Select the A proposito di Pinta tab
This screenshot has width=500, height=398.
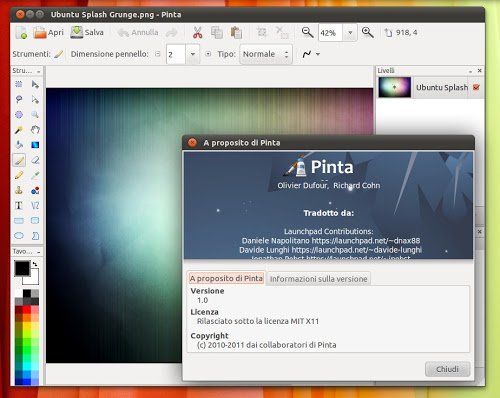point(226,278)
